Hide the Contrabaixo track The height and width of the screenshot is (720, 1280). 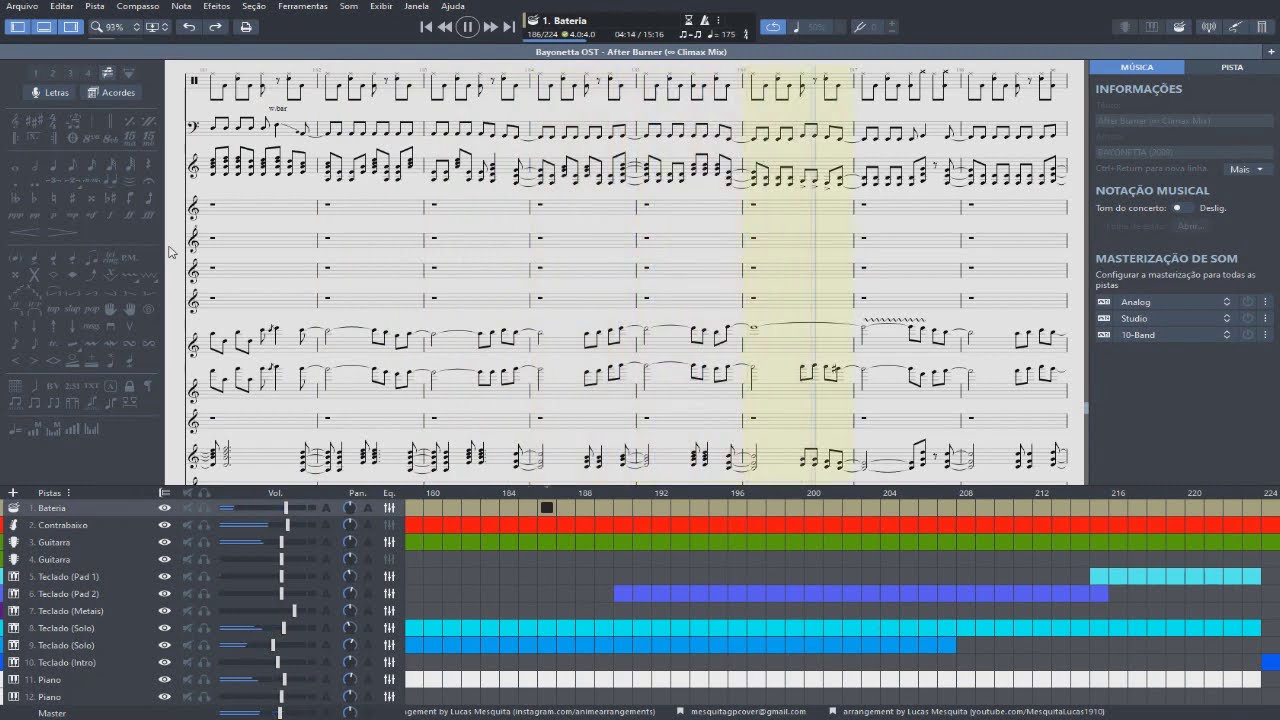tap(164, 525)
